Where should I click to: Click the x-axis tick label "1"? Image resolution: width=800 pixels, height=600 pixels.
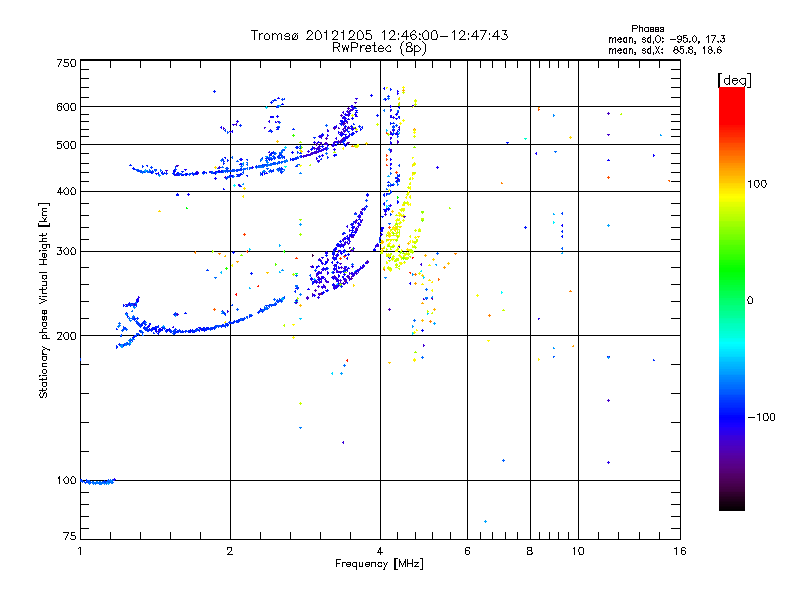pos(80,551)
